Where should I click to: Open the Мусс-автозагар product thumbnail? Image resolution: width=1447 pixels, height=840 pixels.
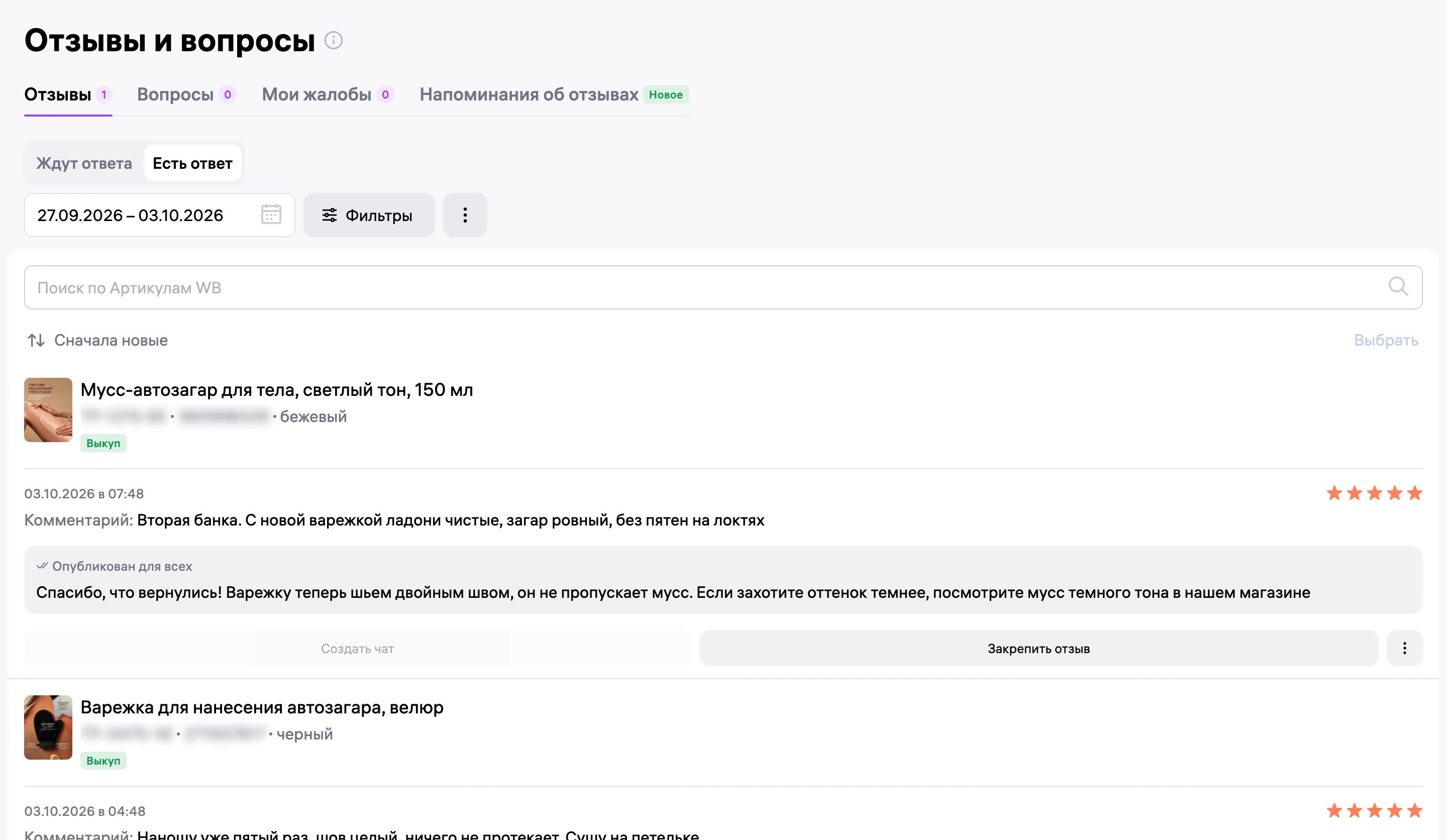(x=48, y=410)
